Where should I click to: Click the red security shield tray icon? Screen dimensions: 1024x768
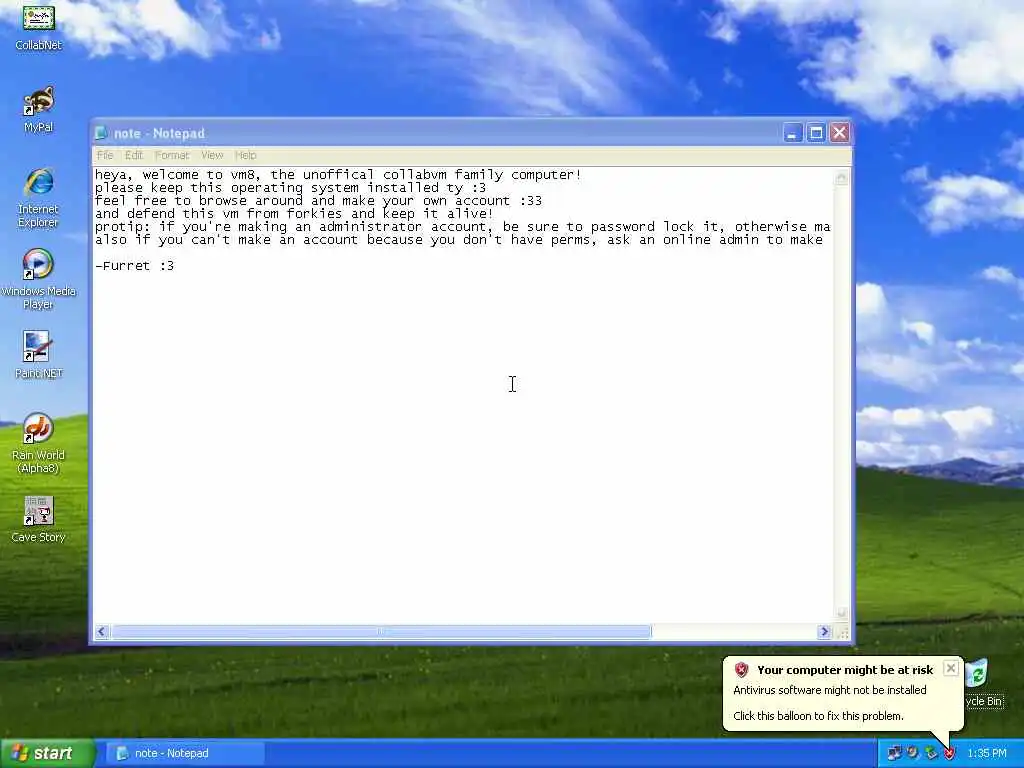pos(950,753)
